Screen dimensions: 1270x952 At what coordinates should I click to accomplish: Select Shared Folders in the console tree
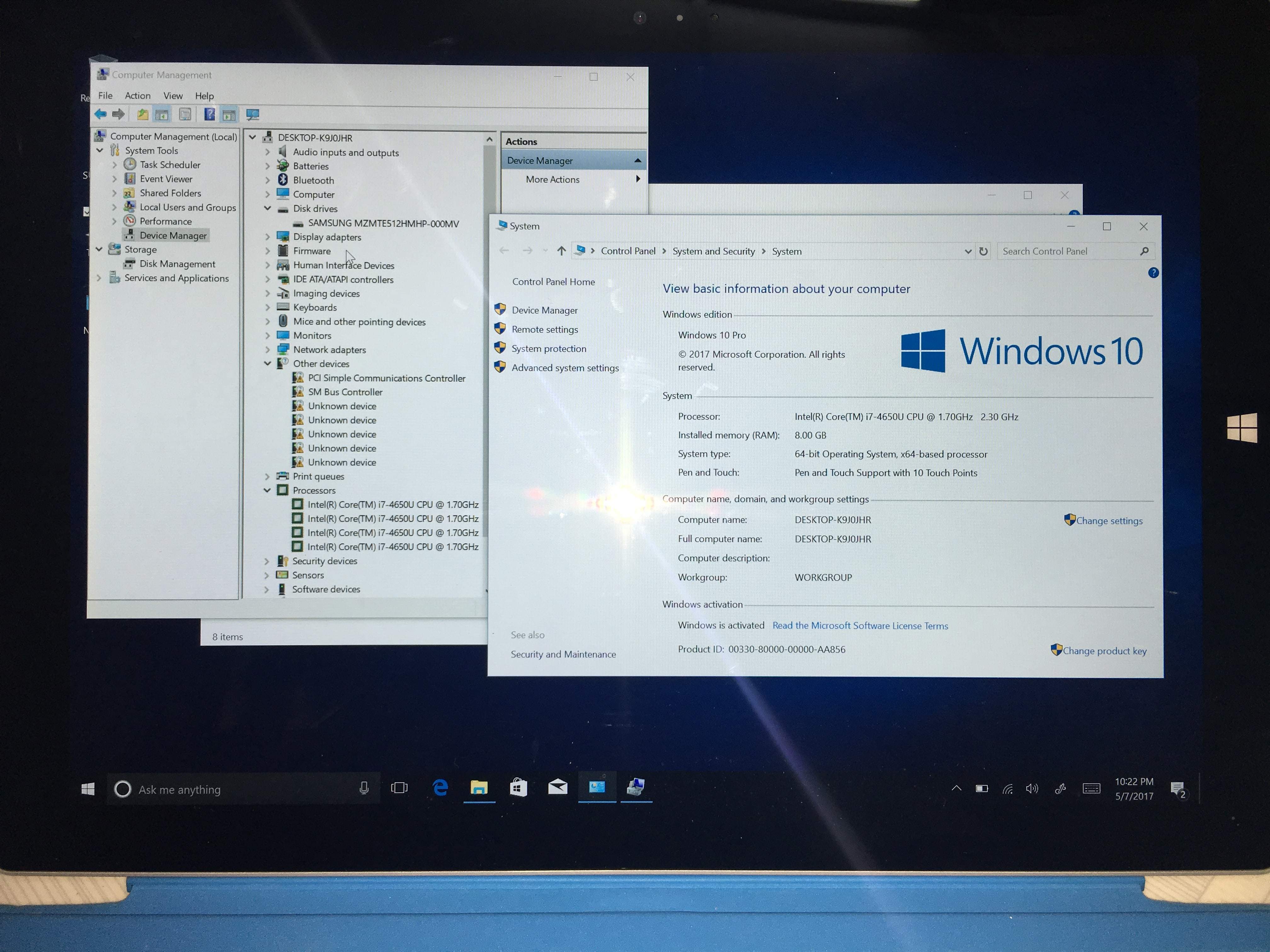[x=170, y=193]
